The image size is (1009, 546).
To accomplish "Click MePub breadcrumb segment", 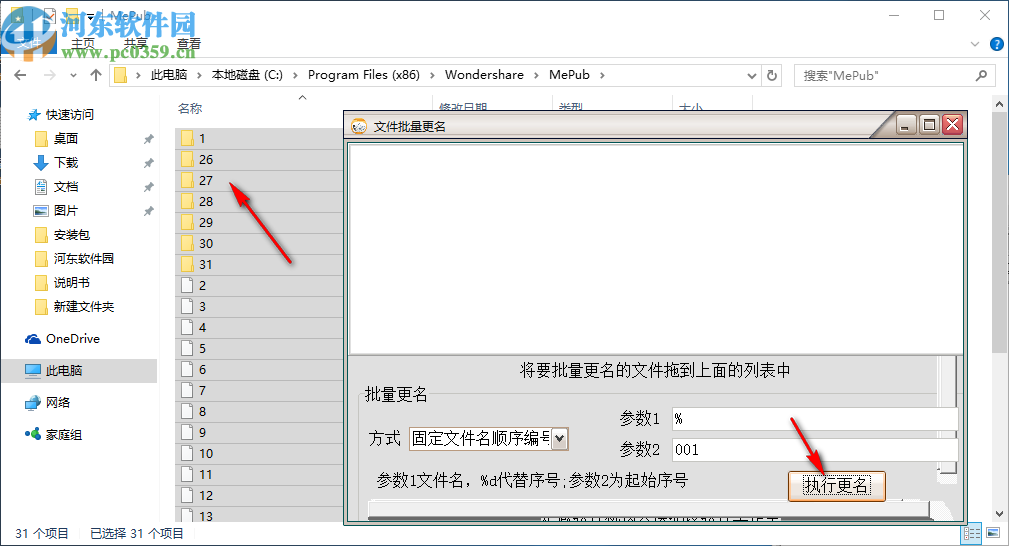I will coord(569,75).
